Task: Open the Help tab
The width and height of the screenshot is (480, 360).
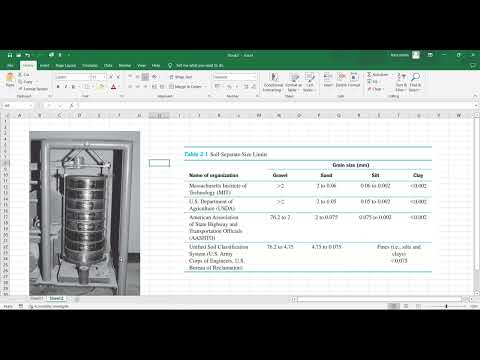Action: (x=156, y=66)
